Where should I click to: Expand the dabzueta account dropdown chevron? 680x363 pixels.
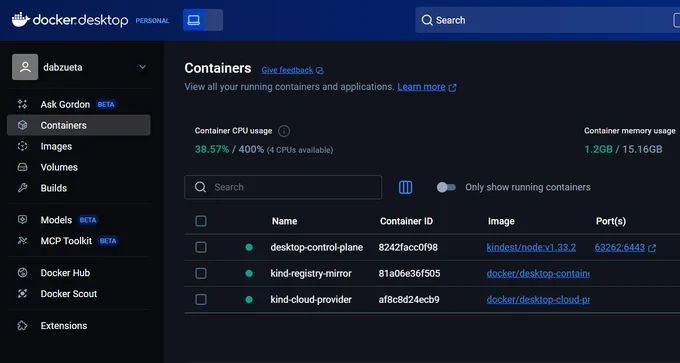143,67
